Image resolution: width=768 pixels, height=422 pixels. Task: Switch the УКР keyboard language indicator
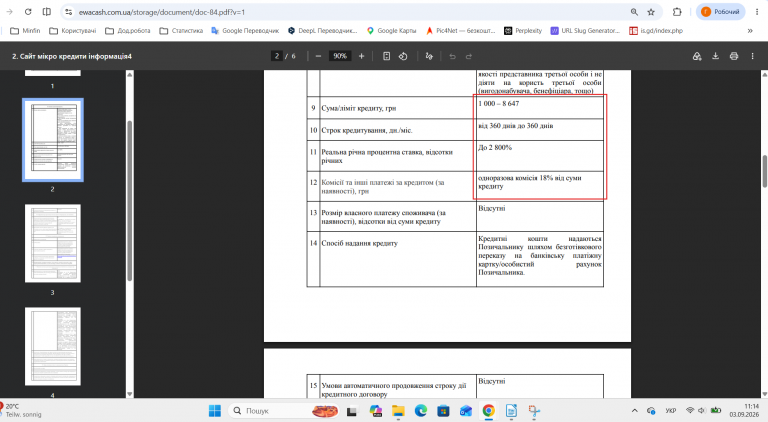point(671,410)
